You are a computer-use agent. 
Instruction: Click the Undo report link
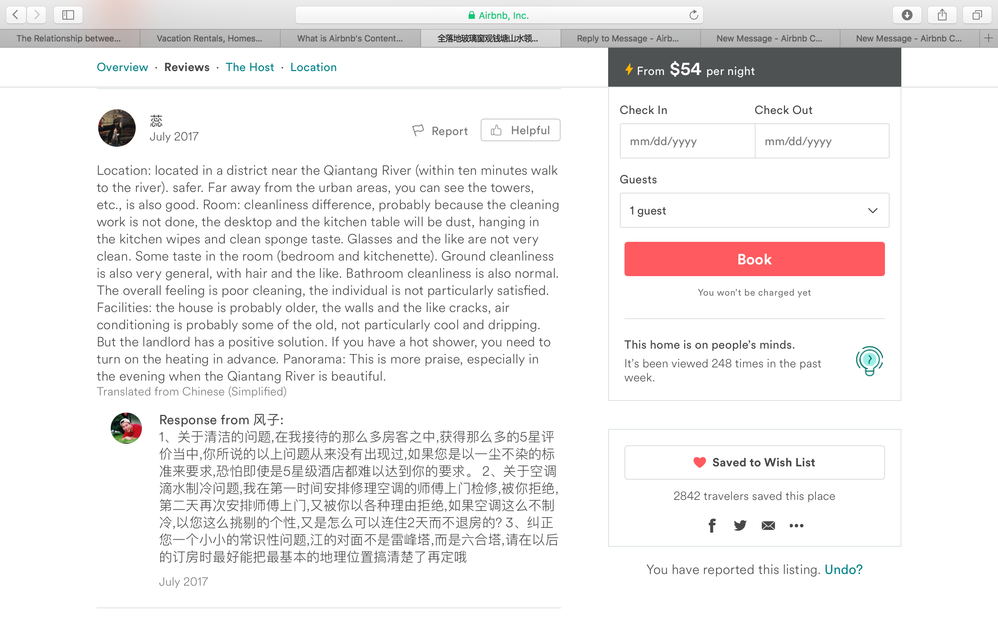(x=843, y=570)
